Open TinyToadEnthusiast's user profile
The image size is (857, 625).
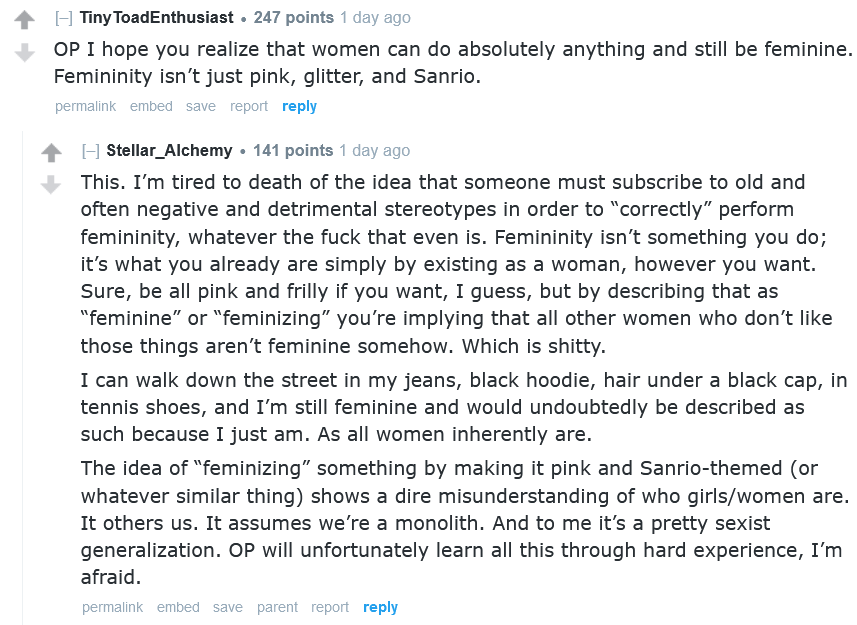(156, 18)
